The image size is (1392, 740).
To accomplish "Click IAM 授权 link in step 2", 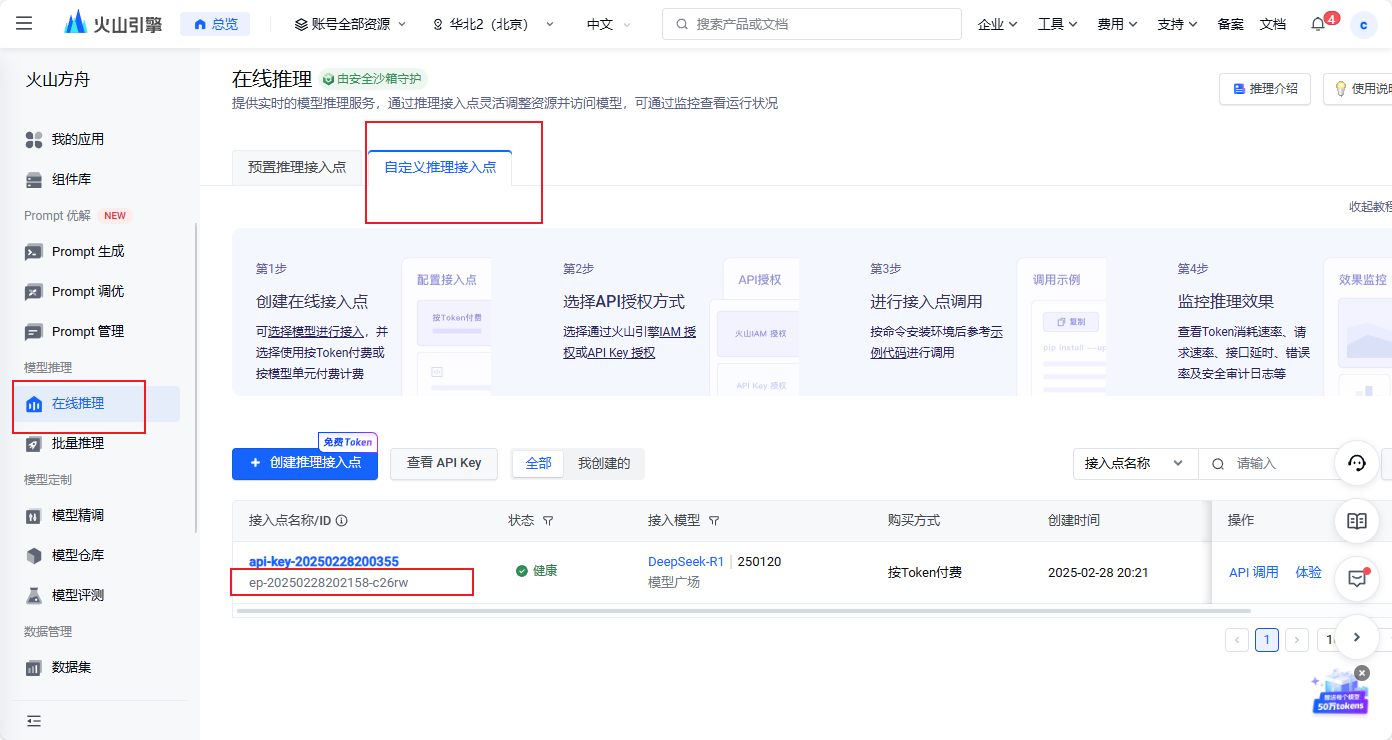I will pyautogui.click(x=678, y=331).
